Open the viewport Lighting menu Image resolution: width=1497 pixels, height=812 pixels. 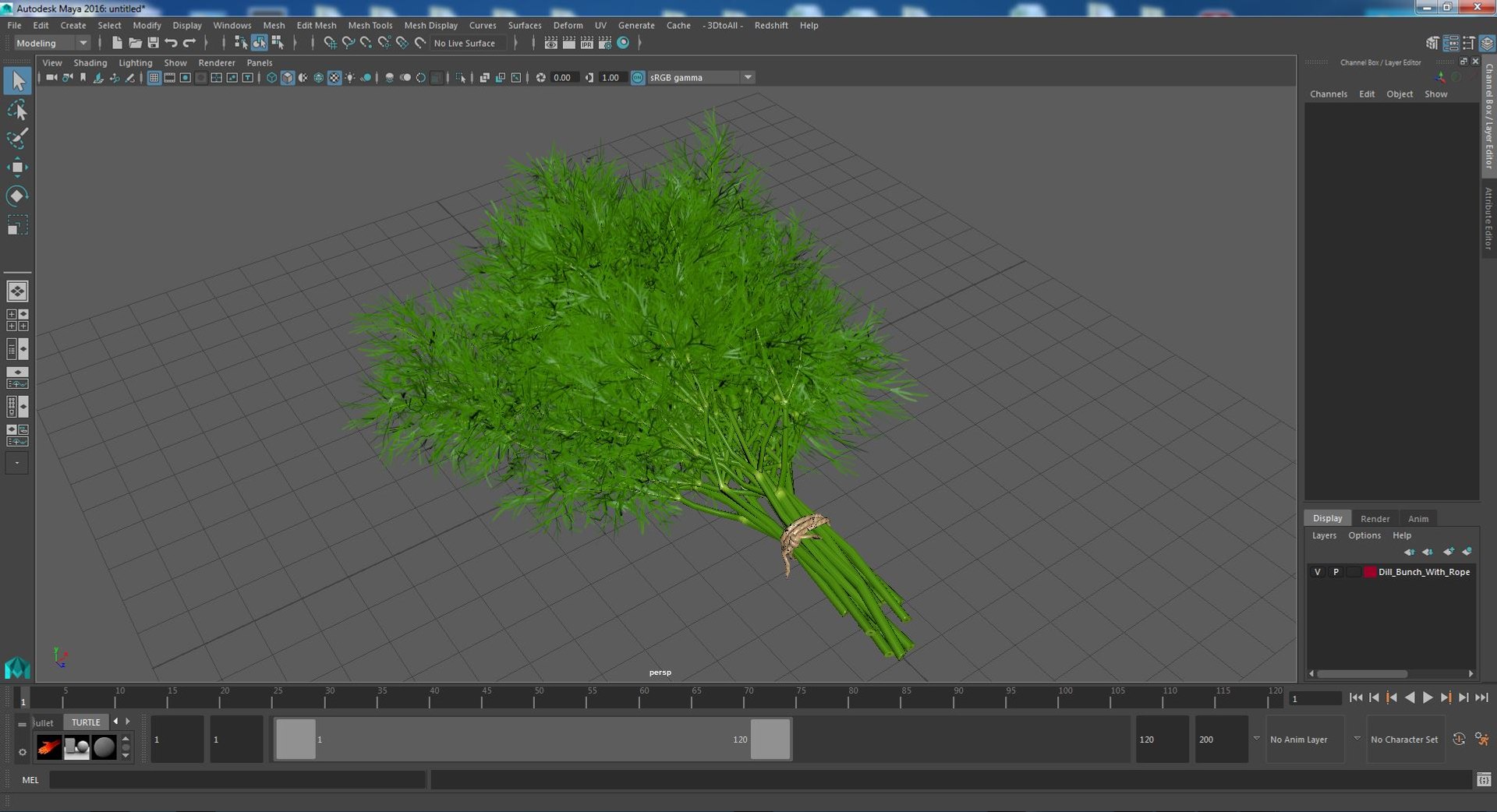click(136, 62)
